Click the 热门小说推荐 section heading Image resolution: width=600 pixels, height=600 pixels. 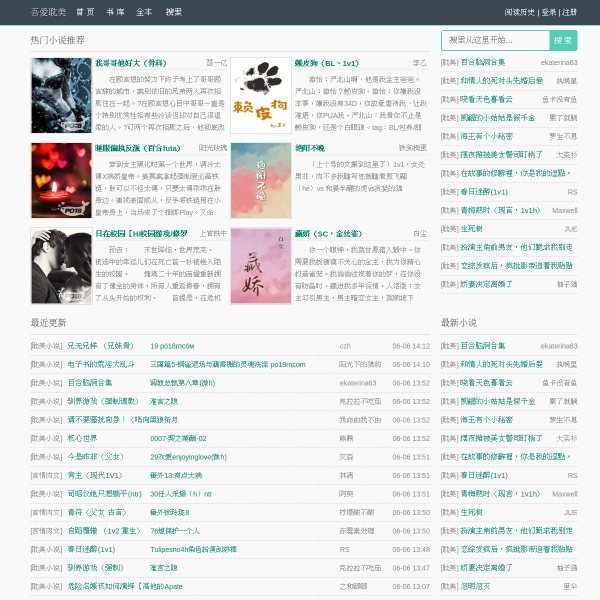point(57,40)
